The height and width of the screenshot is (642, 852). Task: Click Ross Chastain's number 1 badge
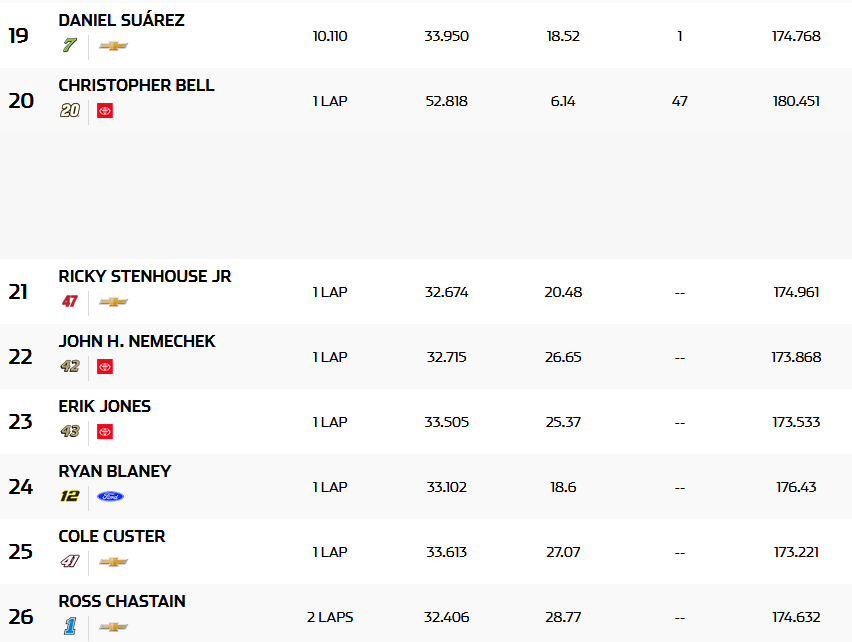click(x=69, y=627)
